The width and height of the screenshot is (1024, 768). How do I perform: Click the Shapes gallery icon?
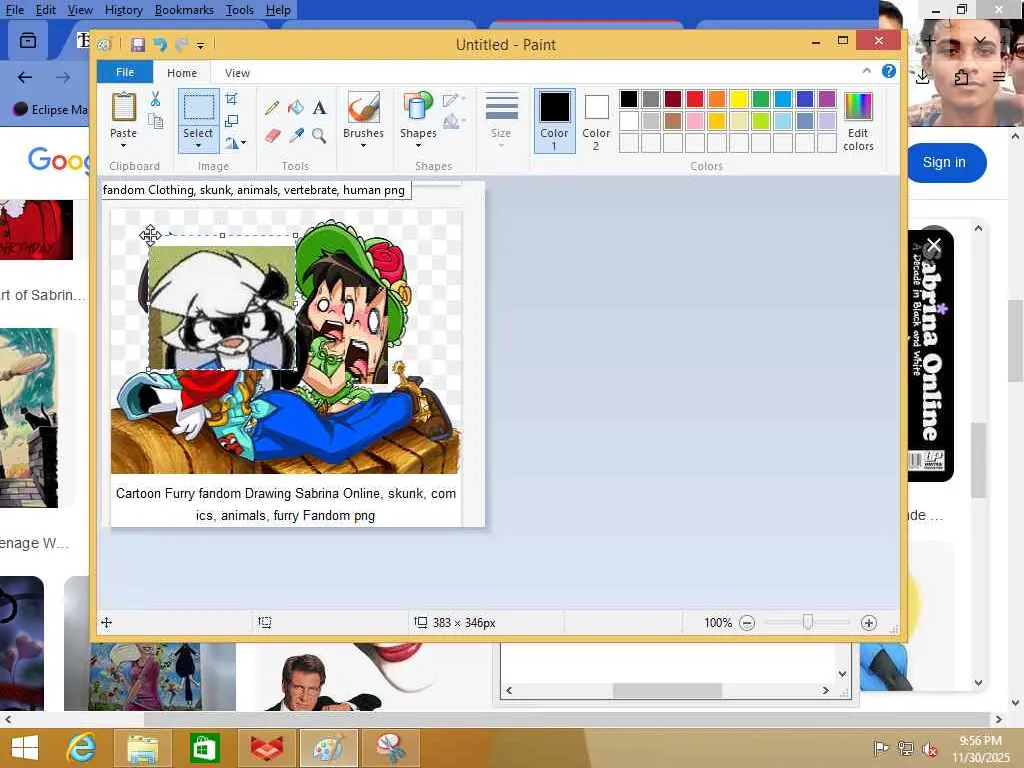(x=418, y=107)
